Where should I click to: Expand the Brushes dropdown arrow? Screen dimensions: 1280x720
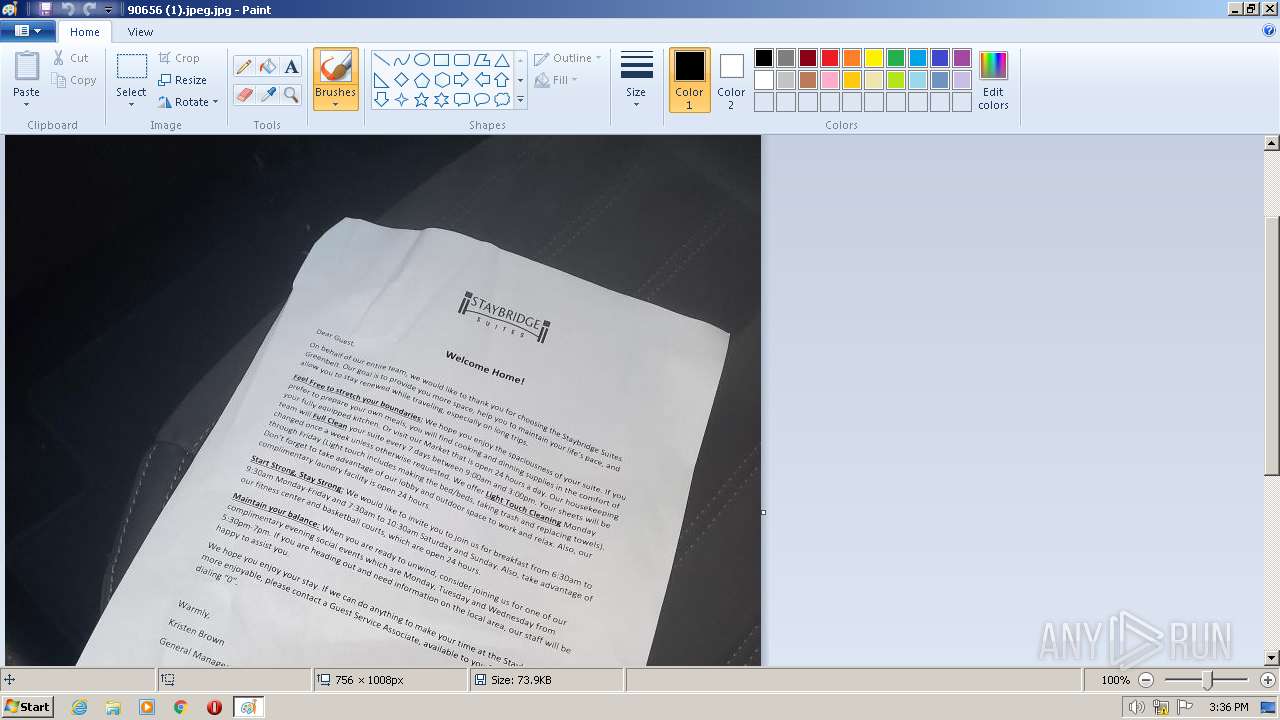pos(335,104)
